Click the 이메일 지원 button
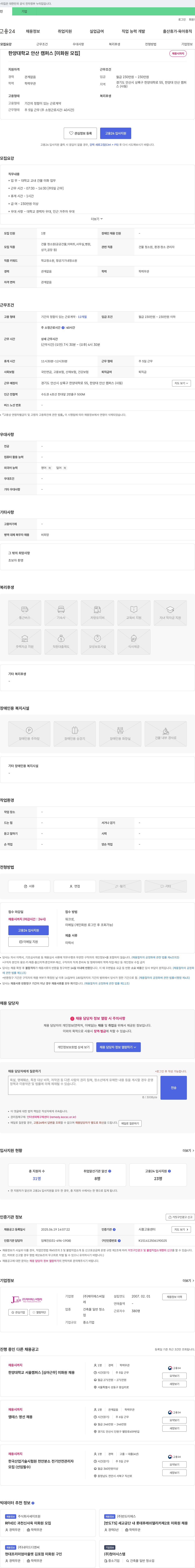Screen dimensions: 195x1568 click(x=29, y=942)
